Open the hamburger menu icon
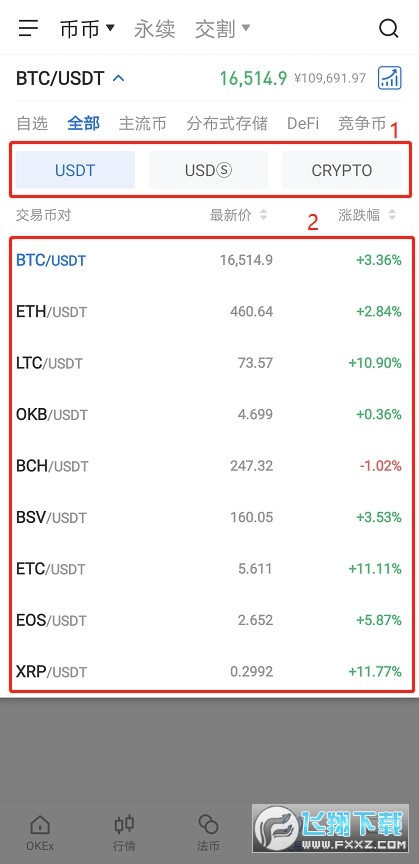 click(x=28, y=28)
